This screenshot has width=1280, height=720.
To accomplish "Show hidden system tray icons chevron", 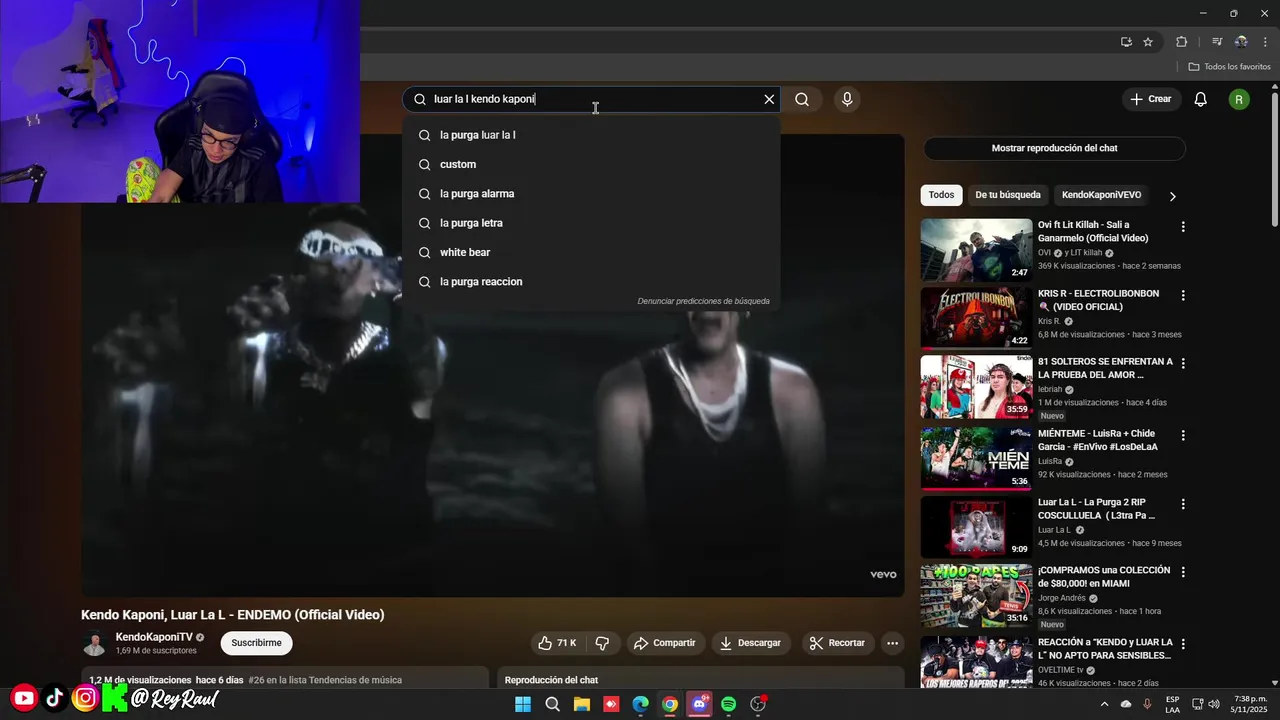I will coord(1104,704).
